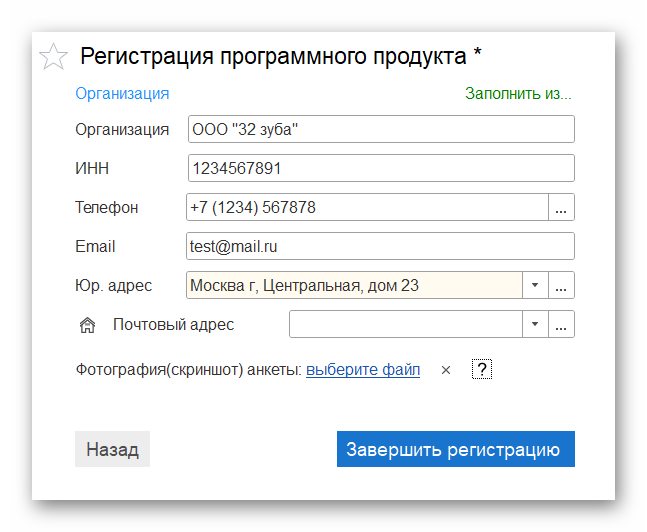Expand the Юр. адрес dropdown arrow

pos(535,285)
